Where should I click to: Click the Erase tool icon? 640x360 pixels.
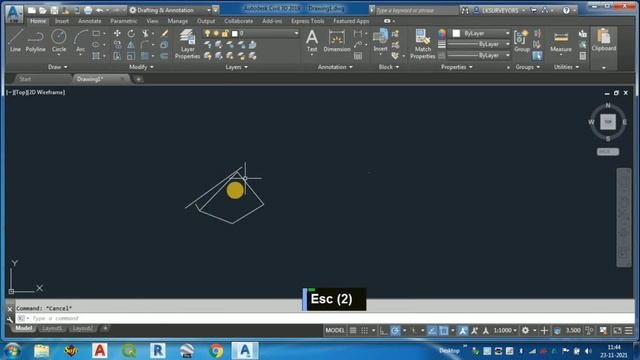coord(164,33)
